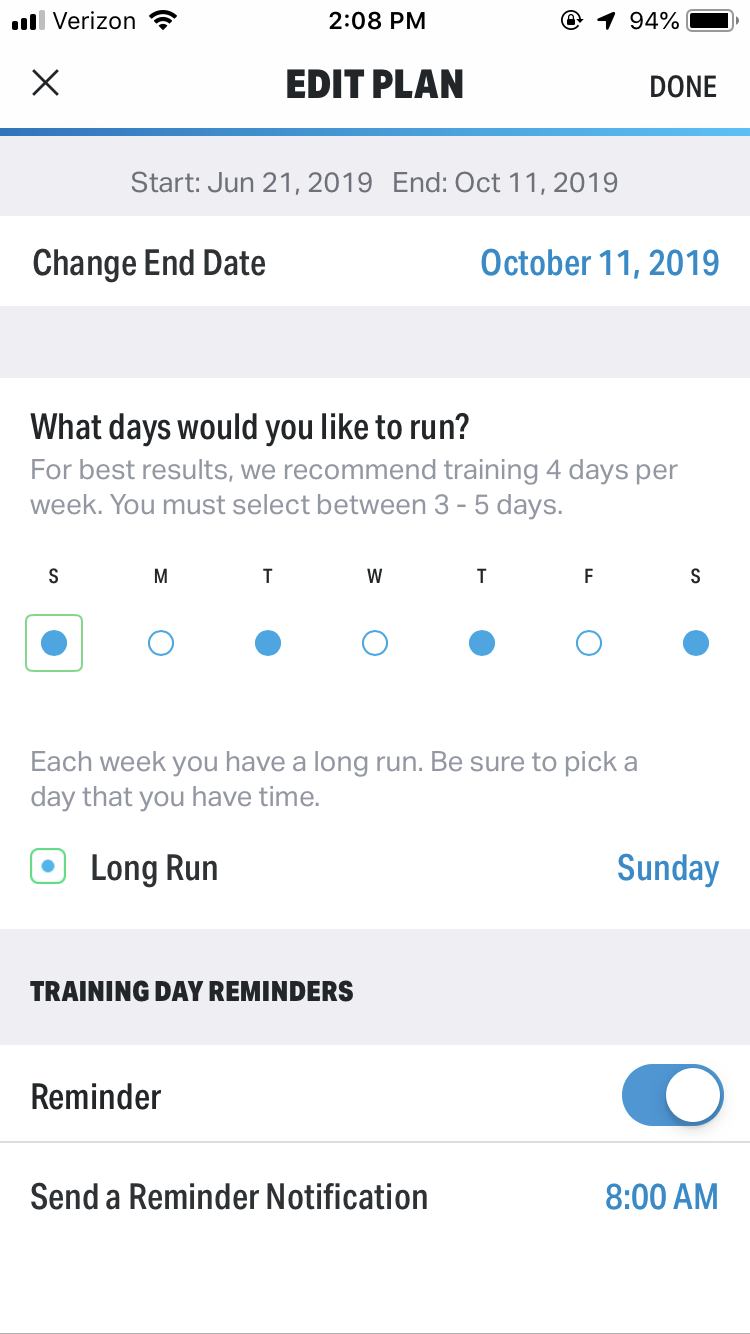
Task: Turn off the training day Reminder switch
Action: 672,1097
